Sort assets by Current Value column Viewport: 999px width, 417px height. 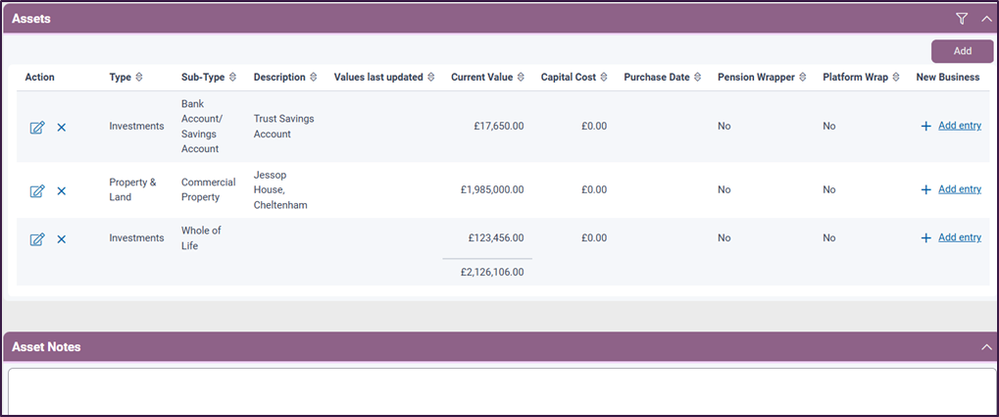pyautogui.click(x=521, y=77)
